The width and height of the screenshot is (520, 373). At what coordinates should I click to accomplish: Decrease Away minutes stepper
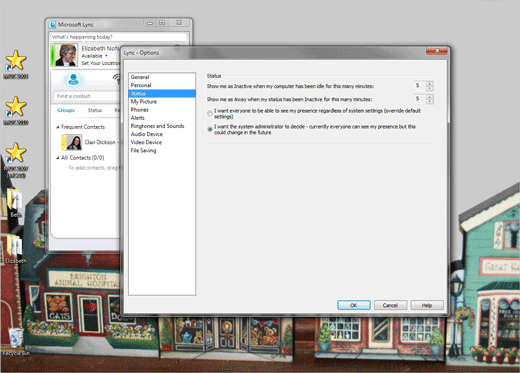point(429,101)
